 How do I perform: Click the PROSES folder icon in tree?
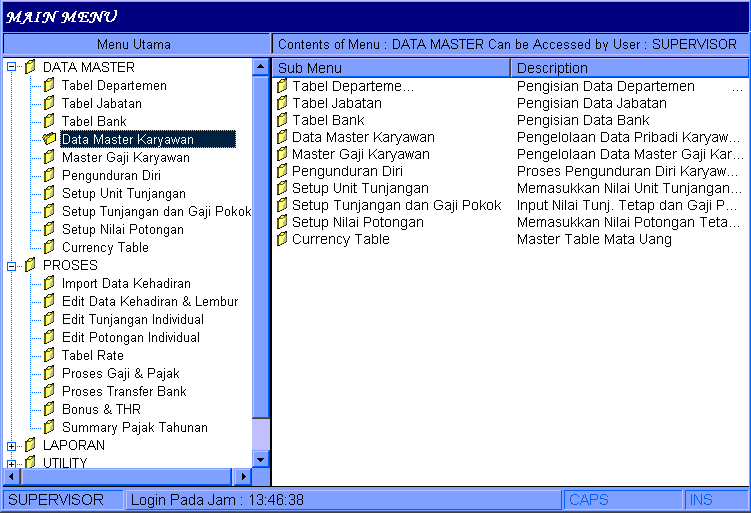click(30, 264)
